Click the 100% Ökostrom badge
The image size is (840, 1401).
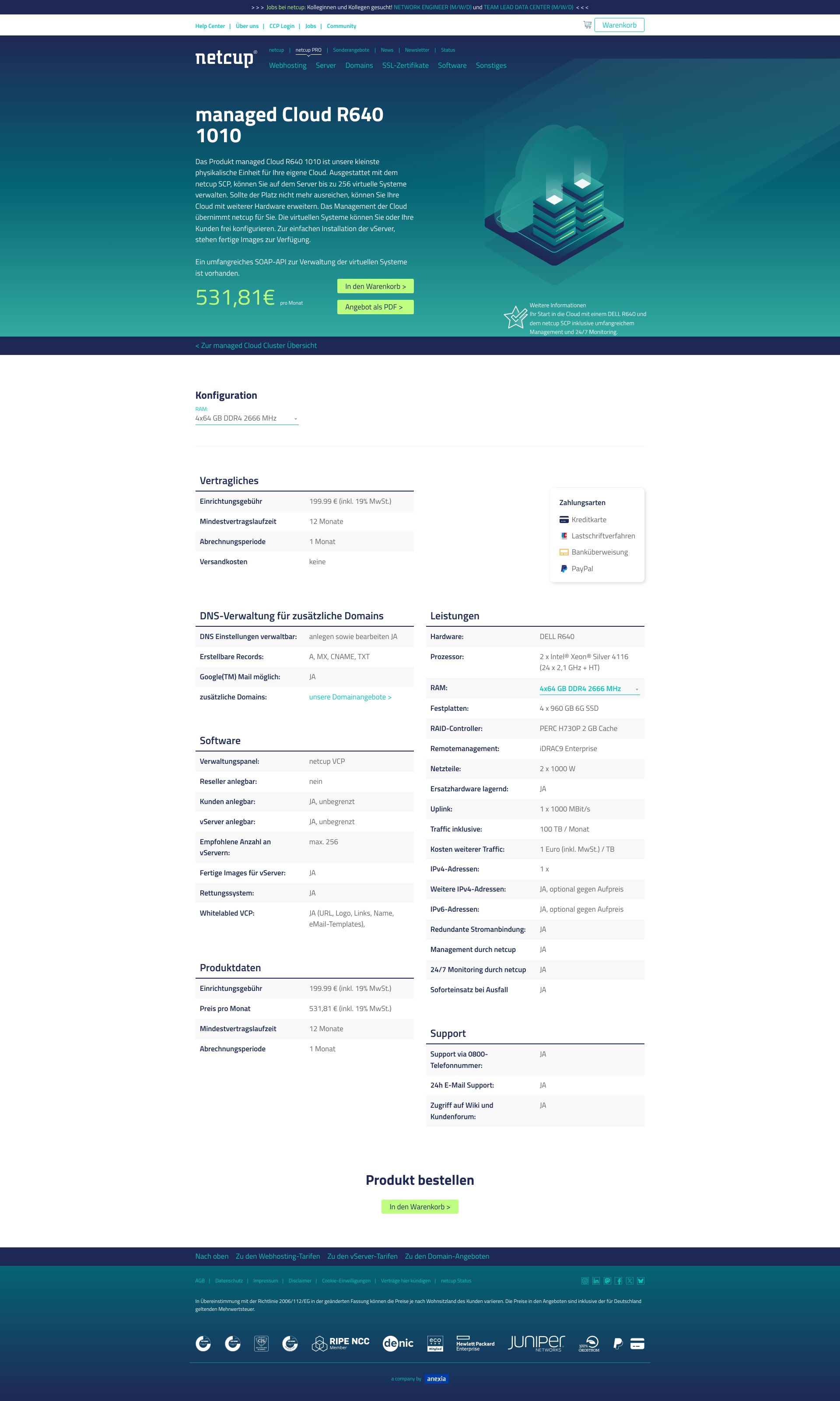pos(589,1343)
